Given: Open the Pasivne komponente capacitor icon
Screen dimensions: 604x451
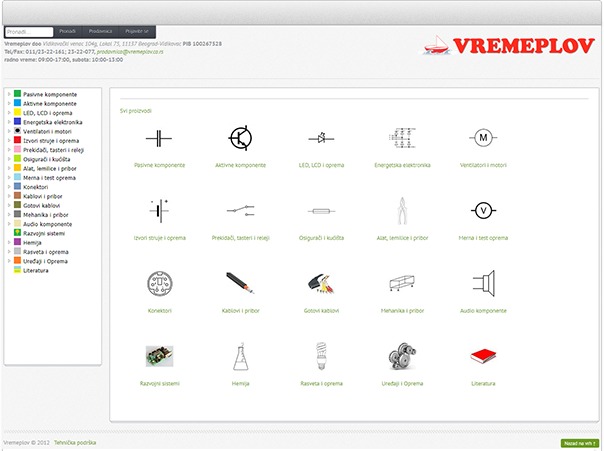Looking at the screenshot, I should point(158,137).
